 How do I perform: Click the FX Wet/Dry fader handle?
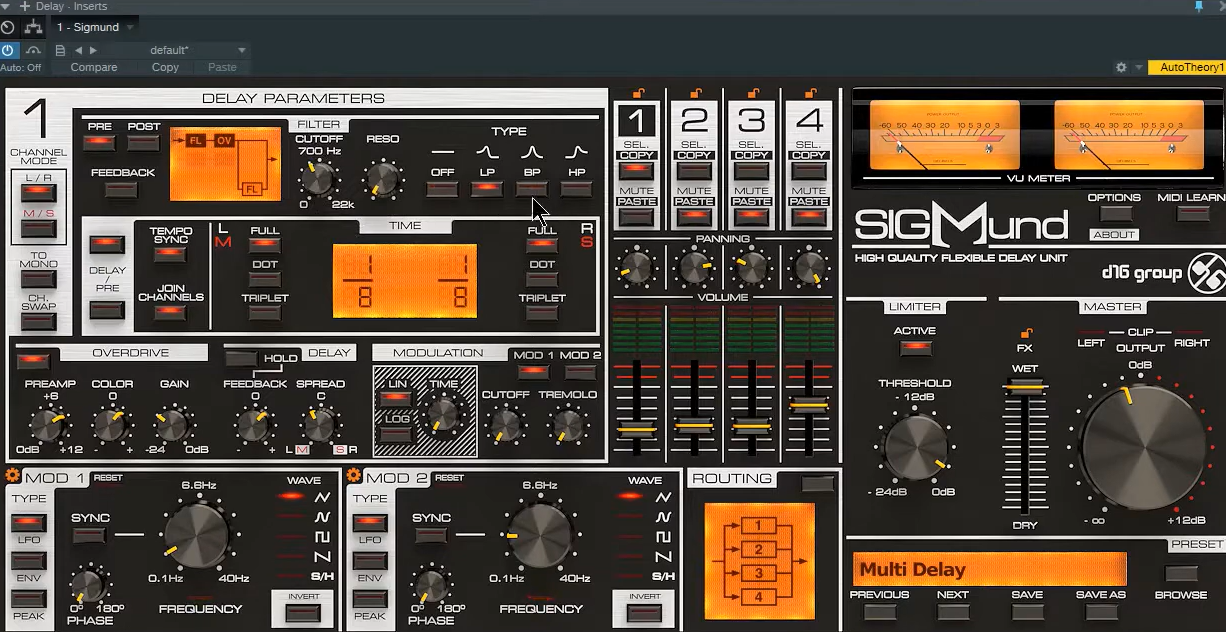tap(1025, 388)
